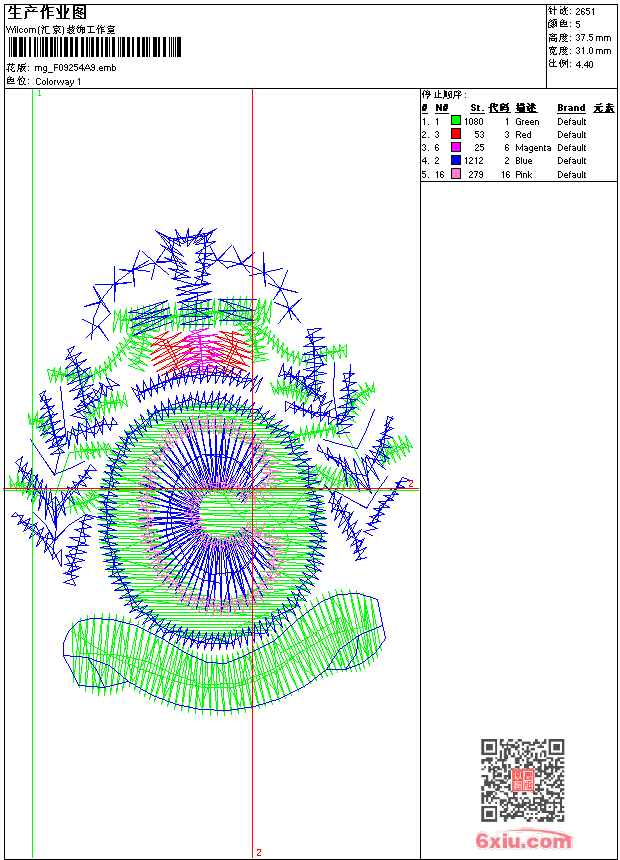Screen dimensions: 620x860
Task: Click the red marker 2 at the canvas bottom
Action: click(x=258, y=852)
